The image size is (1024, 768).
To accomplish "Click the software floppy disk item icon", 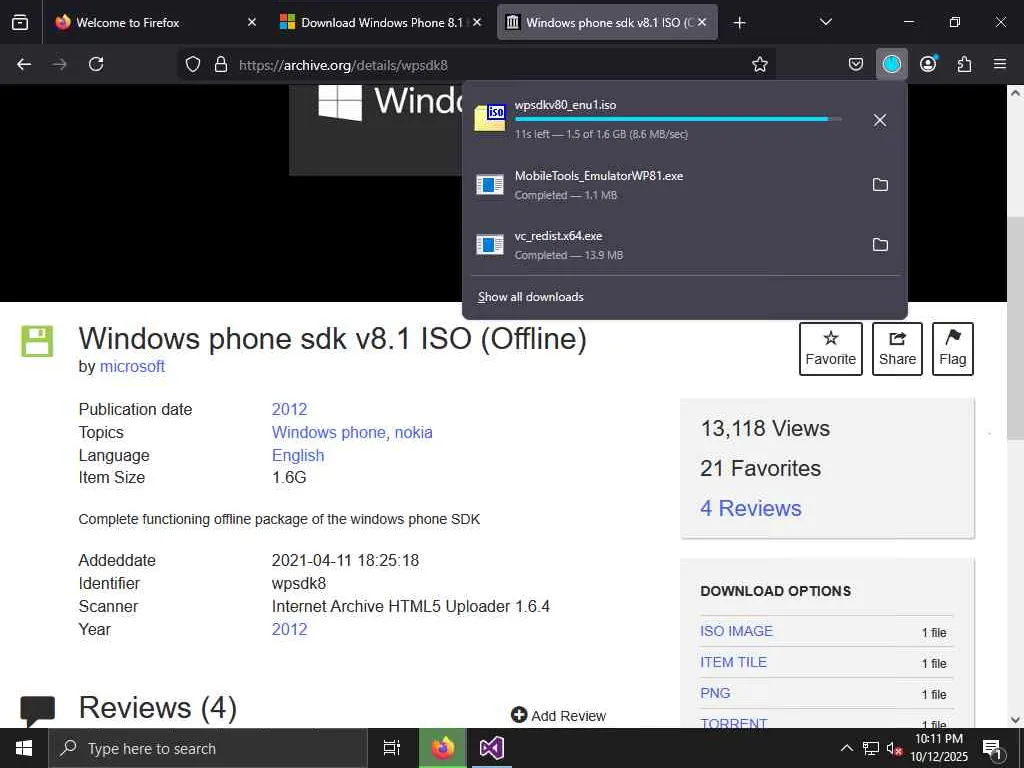I will click(x=37, y=342).
